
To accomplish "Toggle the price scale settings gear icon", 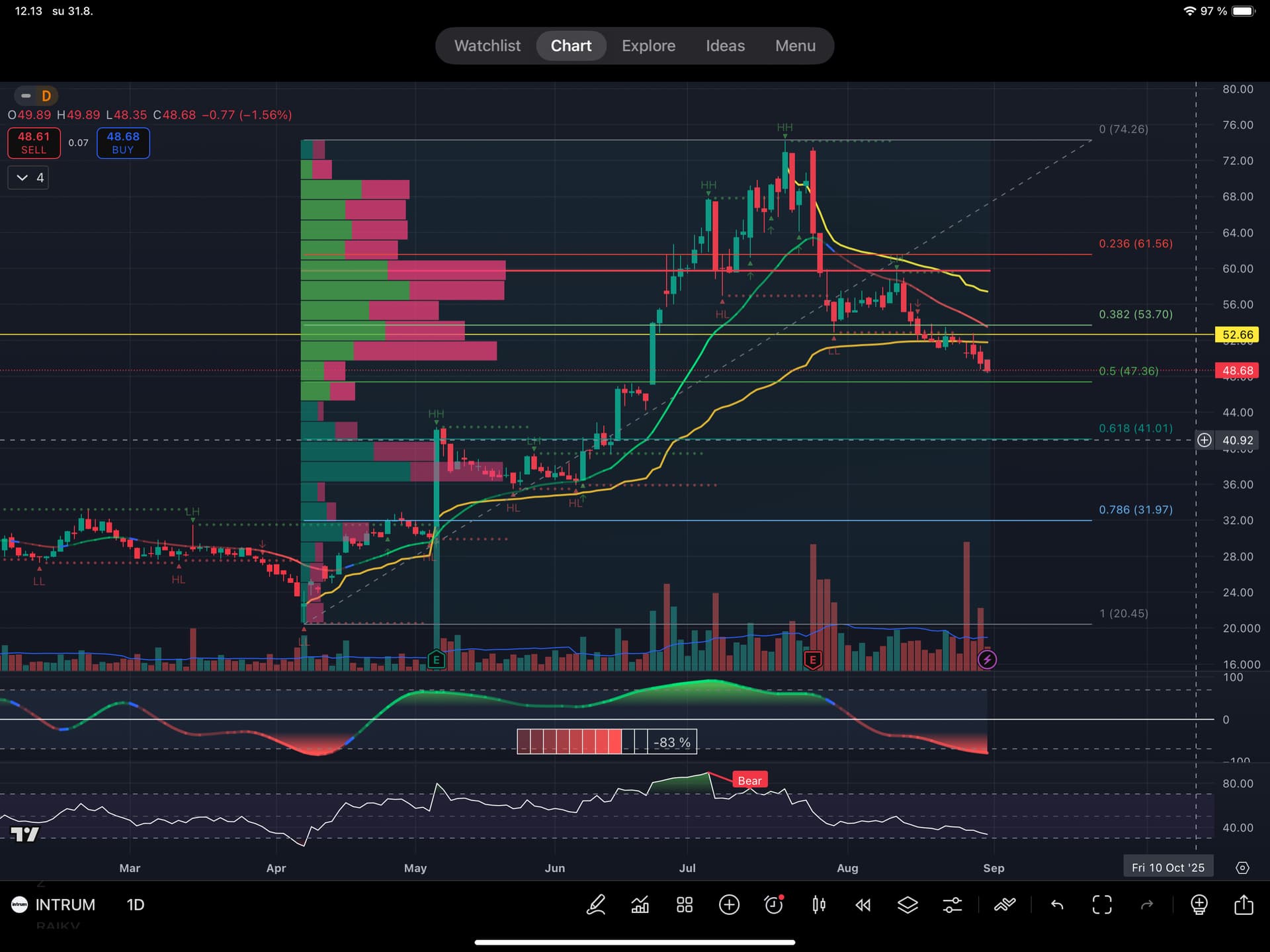I will [x=1242, y=867].
